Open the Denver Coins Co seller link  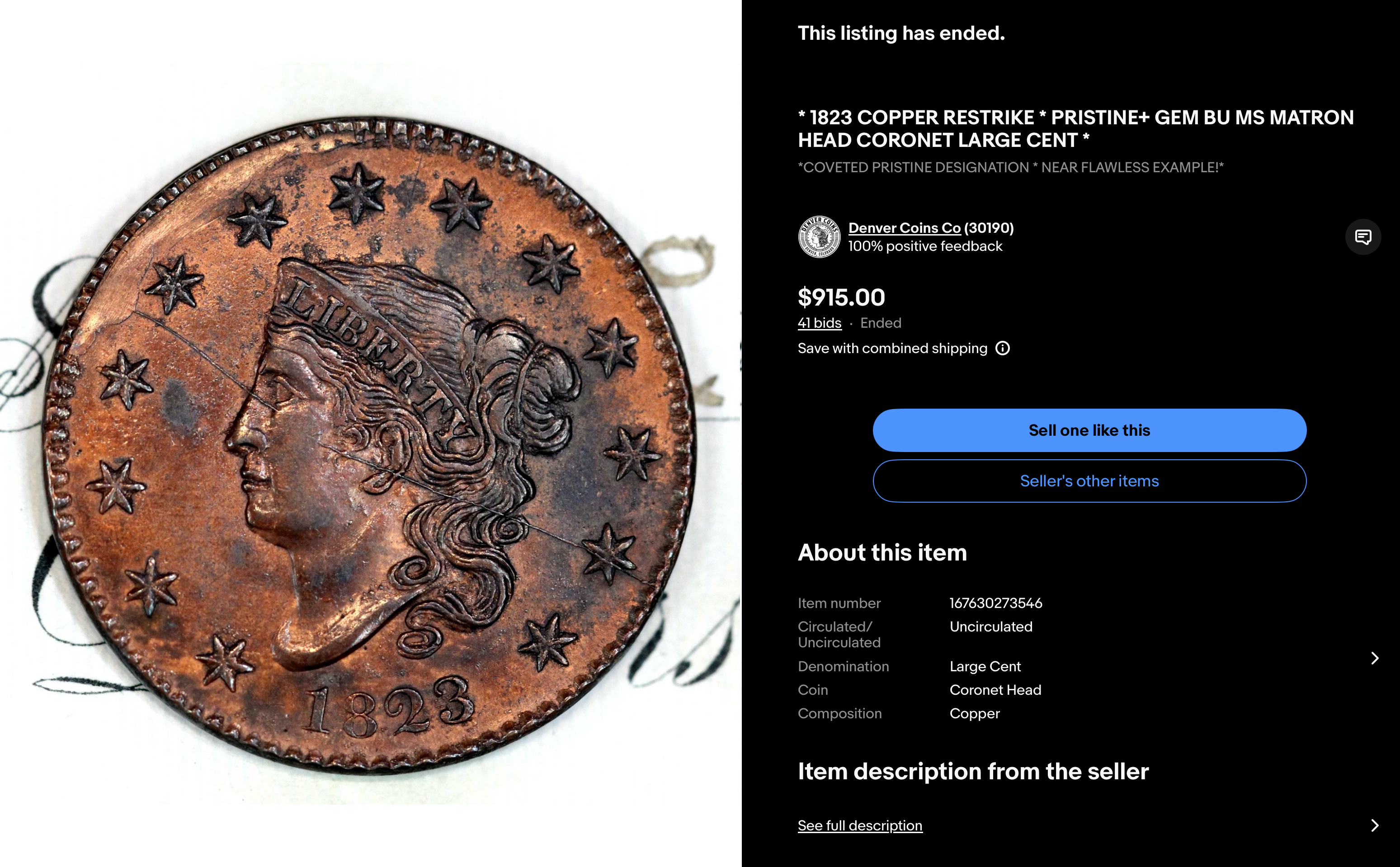[904, 228]
